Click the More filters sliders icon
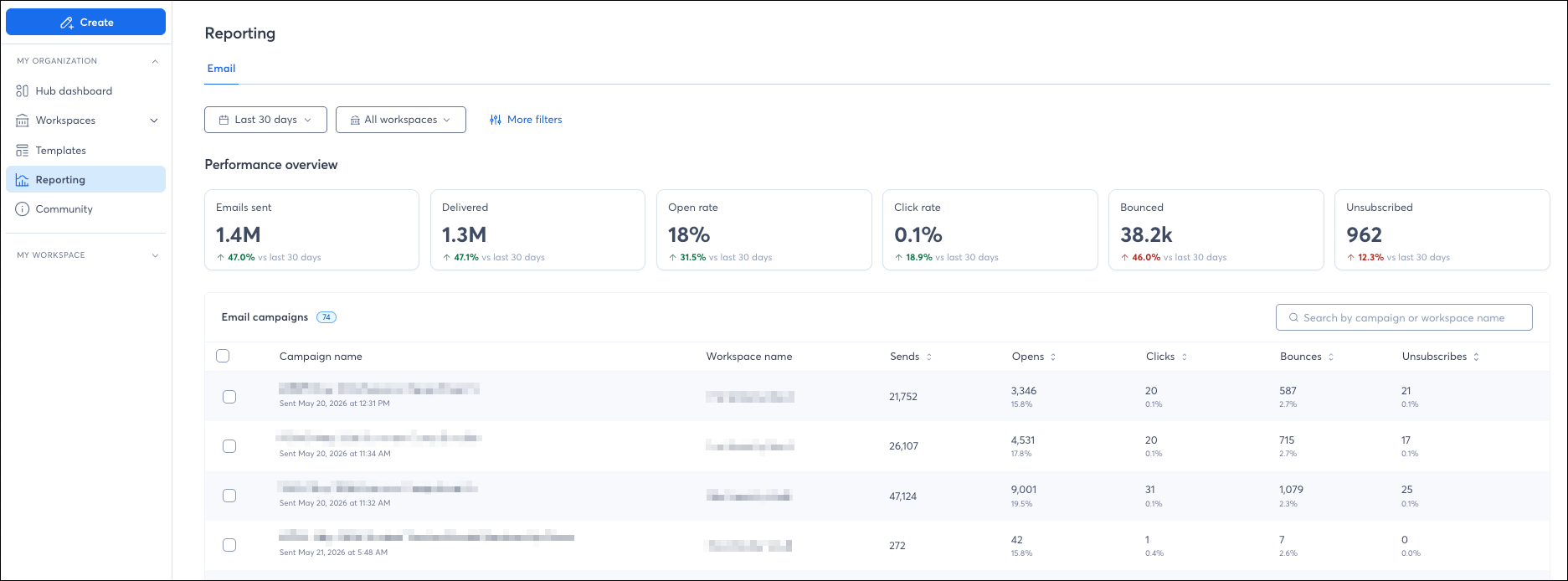 click(496, 120)
